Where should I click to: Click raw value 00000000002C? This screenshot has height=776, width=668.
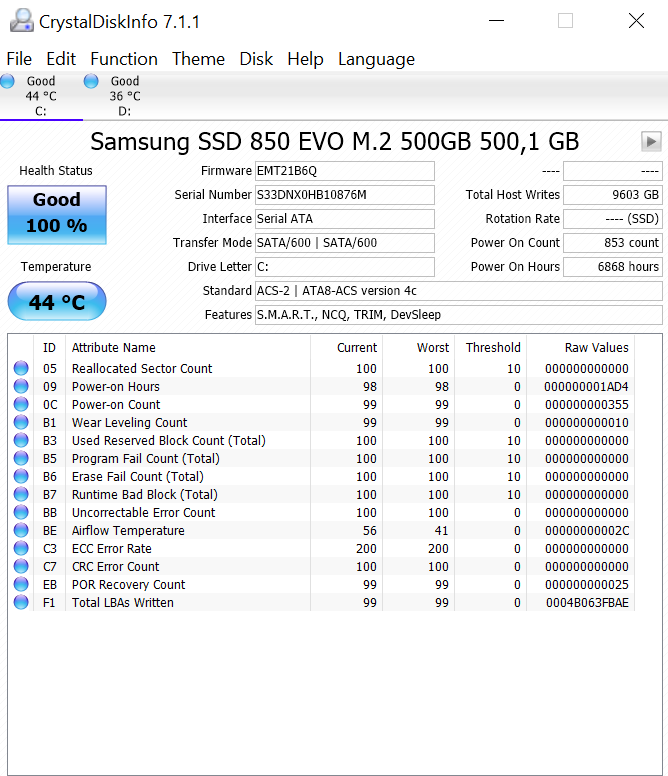click(x=587, y=531)
